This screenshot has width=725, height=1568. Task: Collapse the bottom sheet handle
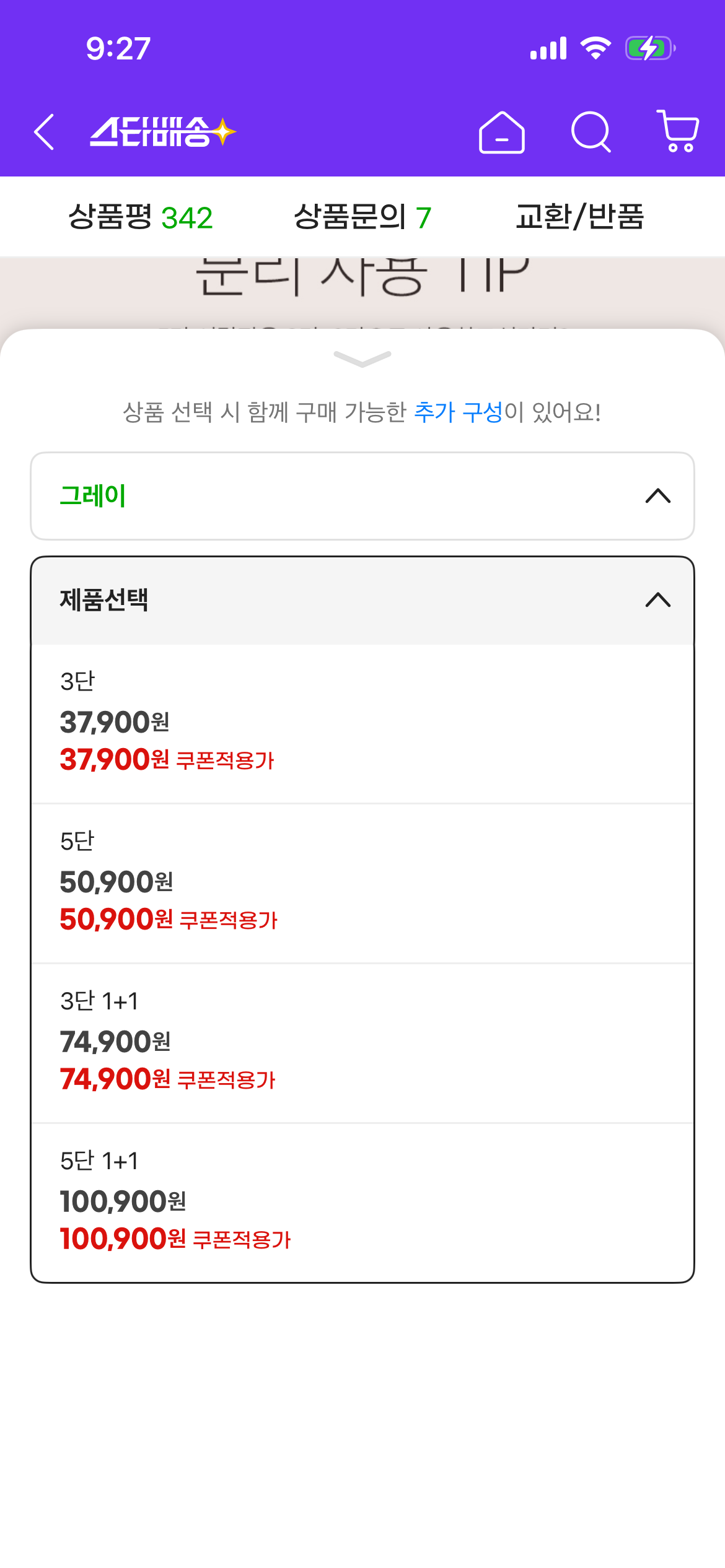[x=362, y=359]
